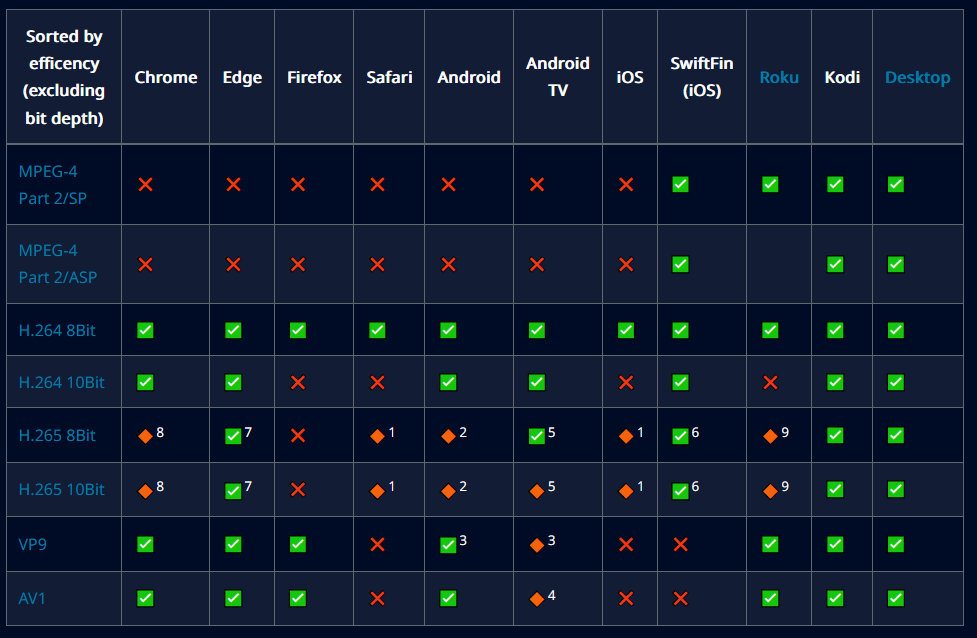Click orange diamond for Chrome H.265 8Bit
The height and width of the screenshot is (638, 977).
pyautogui.click(x=145, y=436)
